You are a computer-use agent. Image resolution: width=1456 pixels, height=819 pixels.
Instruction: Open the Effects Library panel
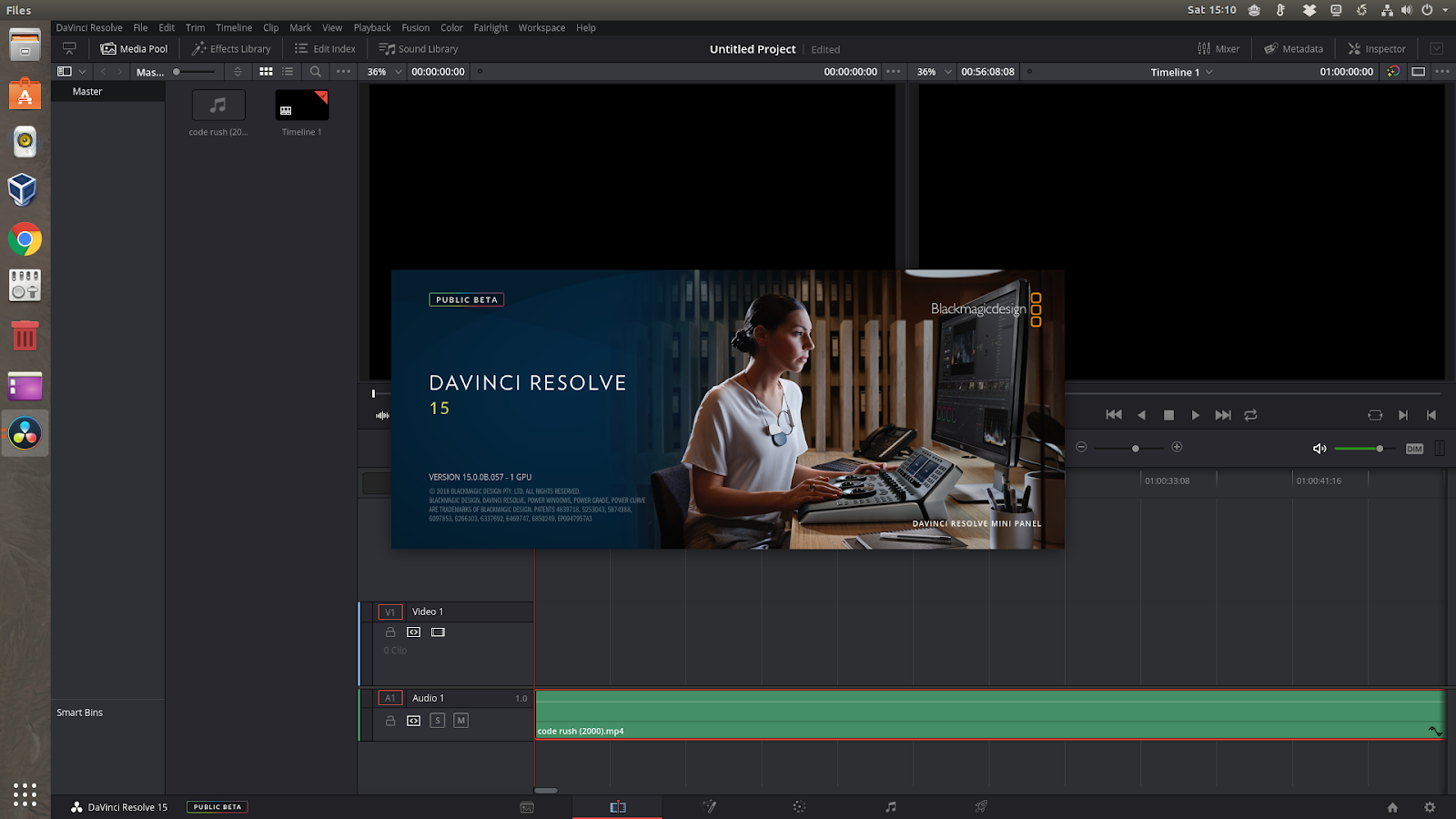click(231, 48)
